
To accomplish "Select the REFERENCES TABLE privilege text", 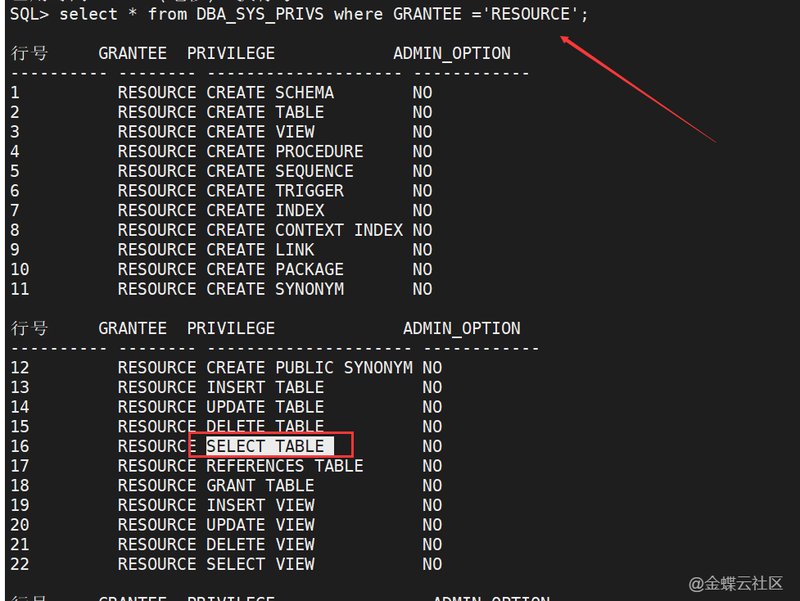I will click(x=285, y=466).
